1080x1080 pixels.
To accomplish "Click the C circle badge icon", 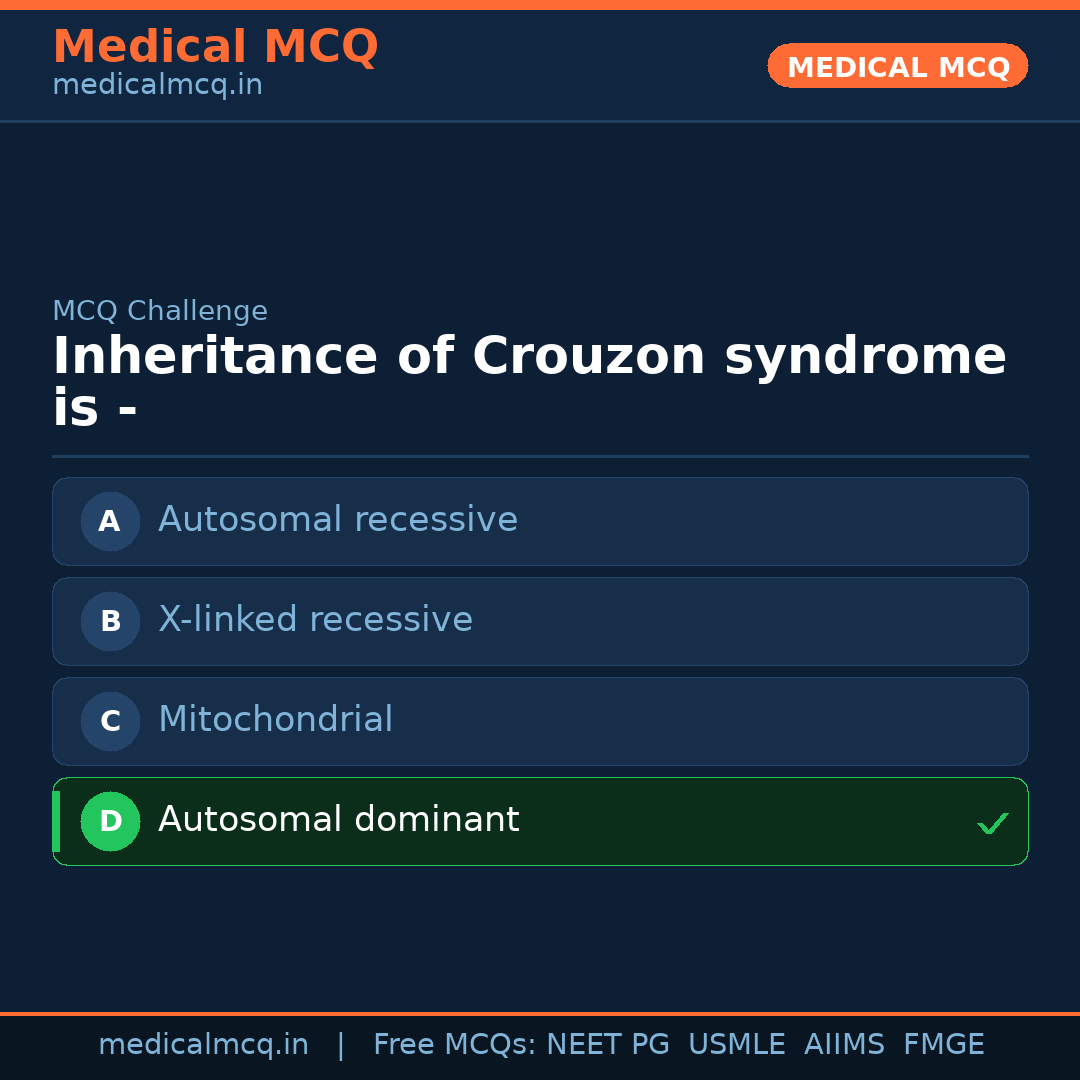I will [x=110, y=721].
